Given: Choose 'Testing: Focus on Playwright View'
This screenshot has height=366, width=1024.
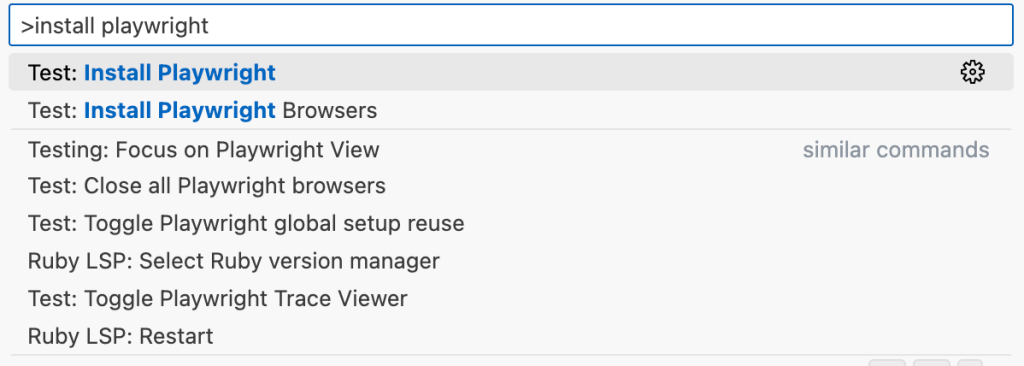Looking at the screenshot, I should pyautogui.click(x=511, y=150).
